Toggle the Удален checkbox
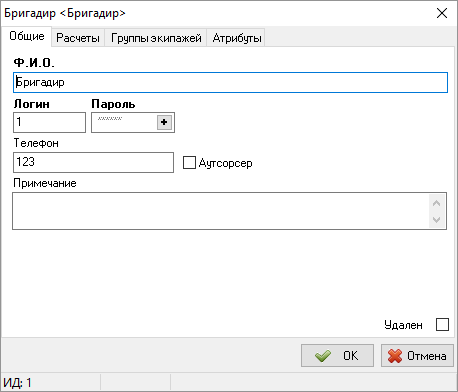Image resolution: width=458 pixels, height=392 pixels. (442, 324)
